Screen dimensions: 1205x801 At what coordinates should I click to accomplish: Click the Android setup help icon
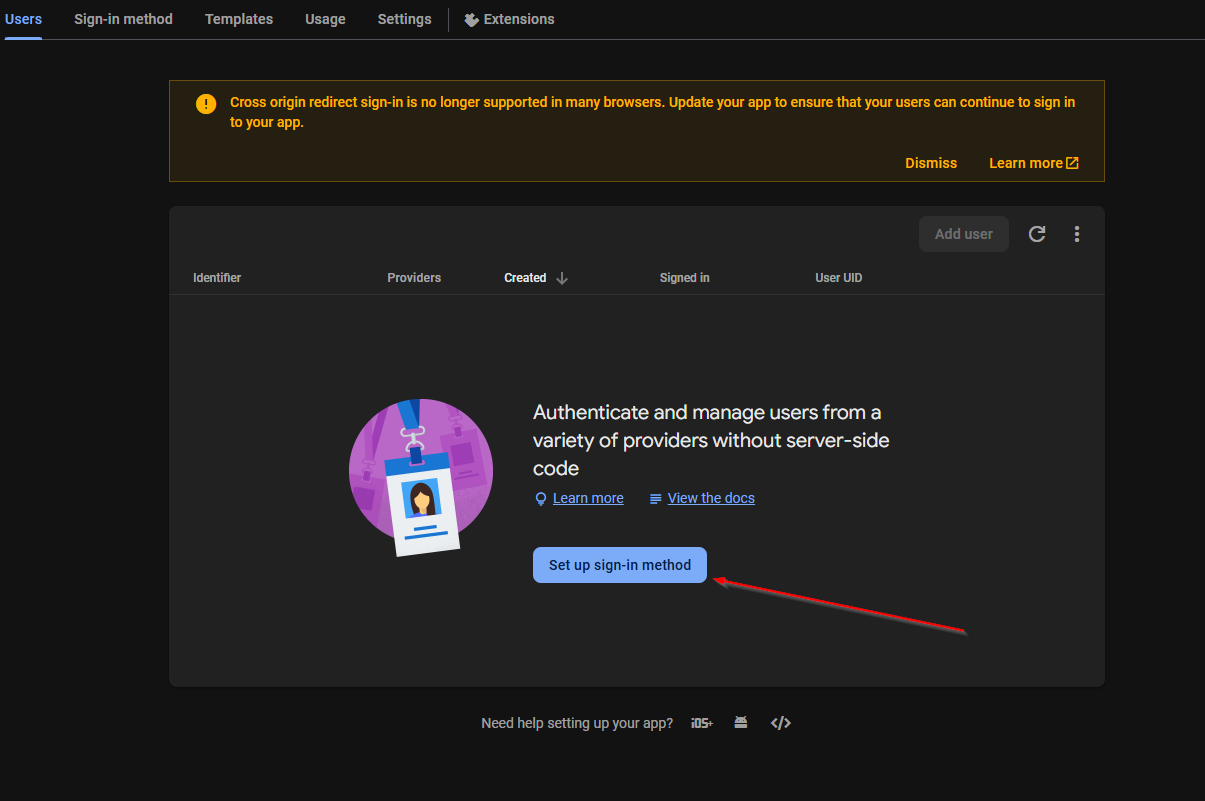(x=740, y=722)
